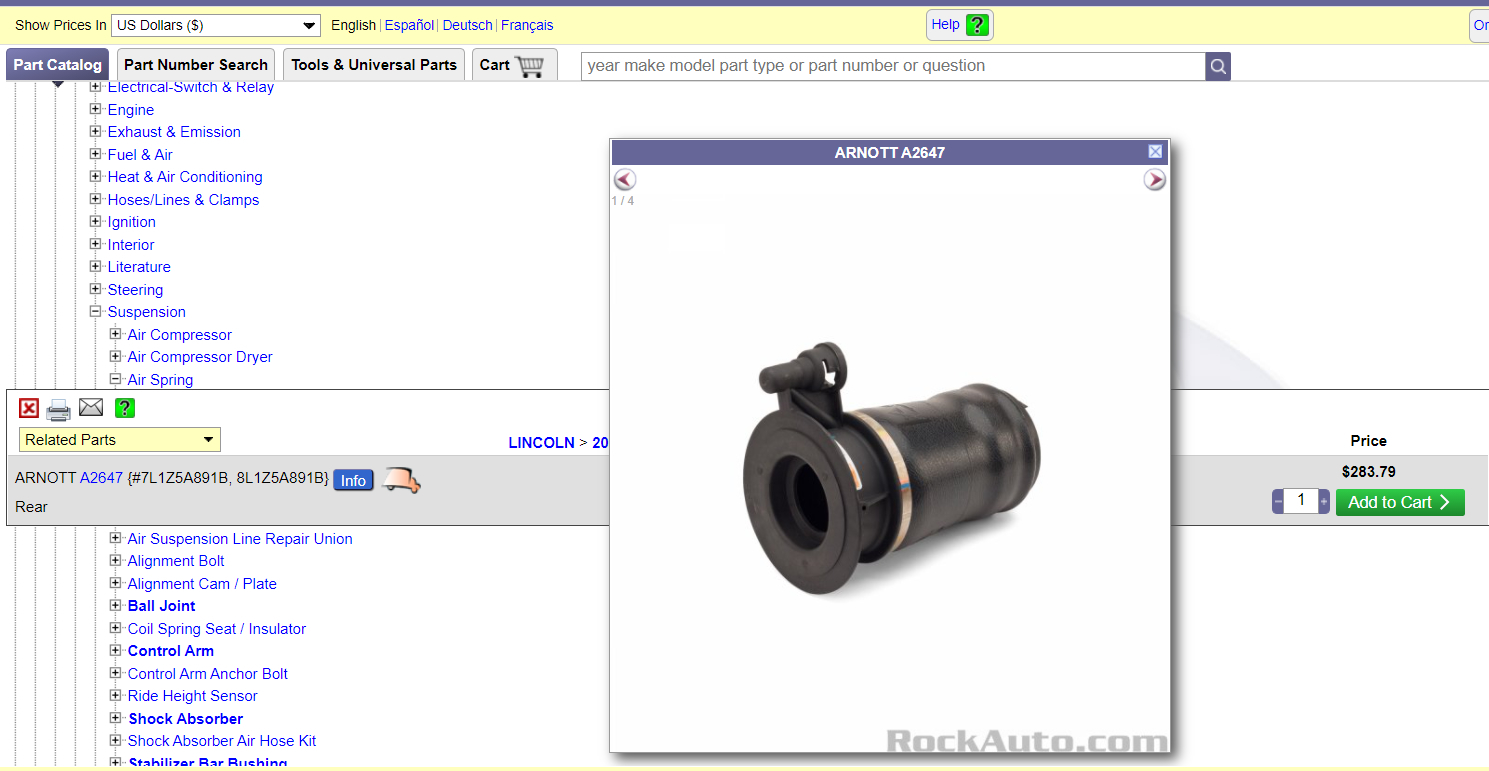
Task: Expand the Ride Height Sensor node
Action: (x=116, y=695)
